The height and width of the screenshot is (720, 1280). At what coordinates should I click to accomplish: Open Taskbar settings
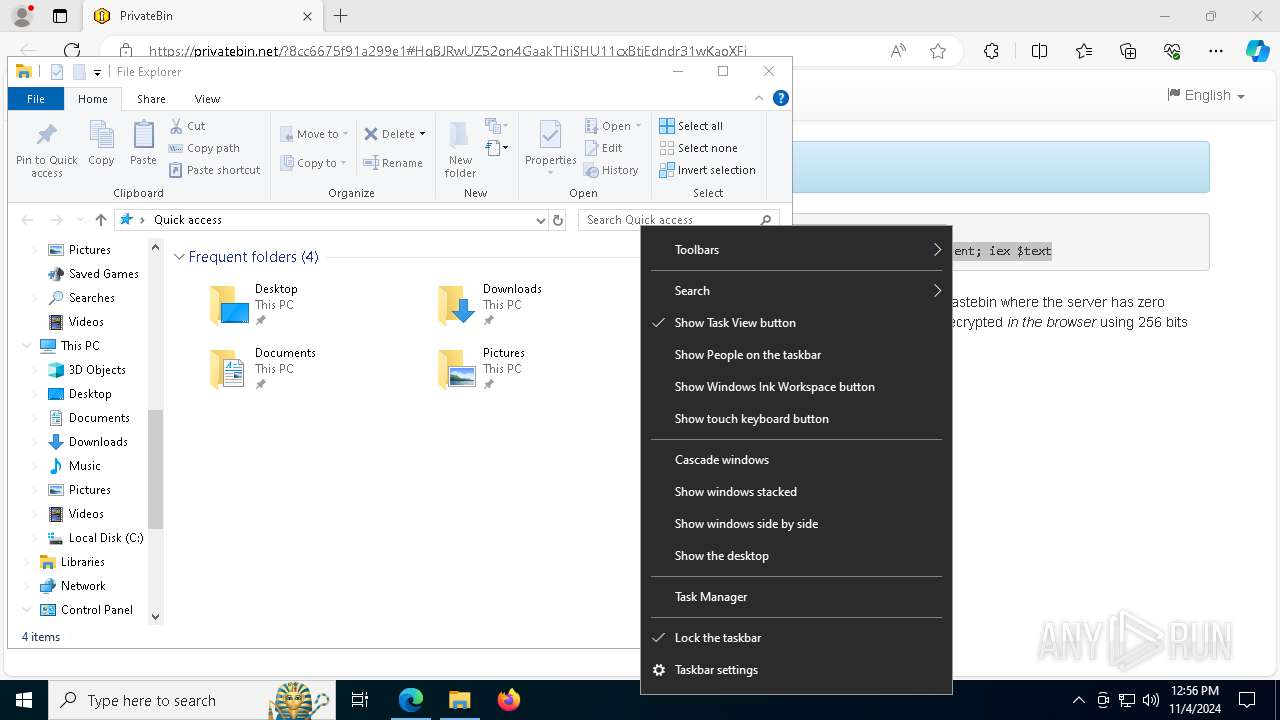coord(796,670)
